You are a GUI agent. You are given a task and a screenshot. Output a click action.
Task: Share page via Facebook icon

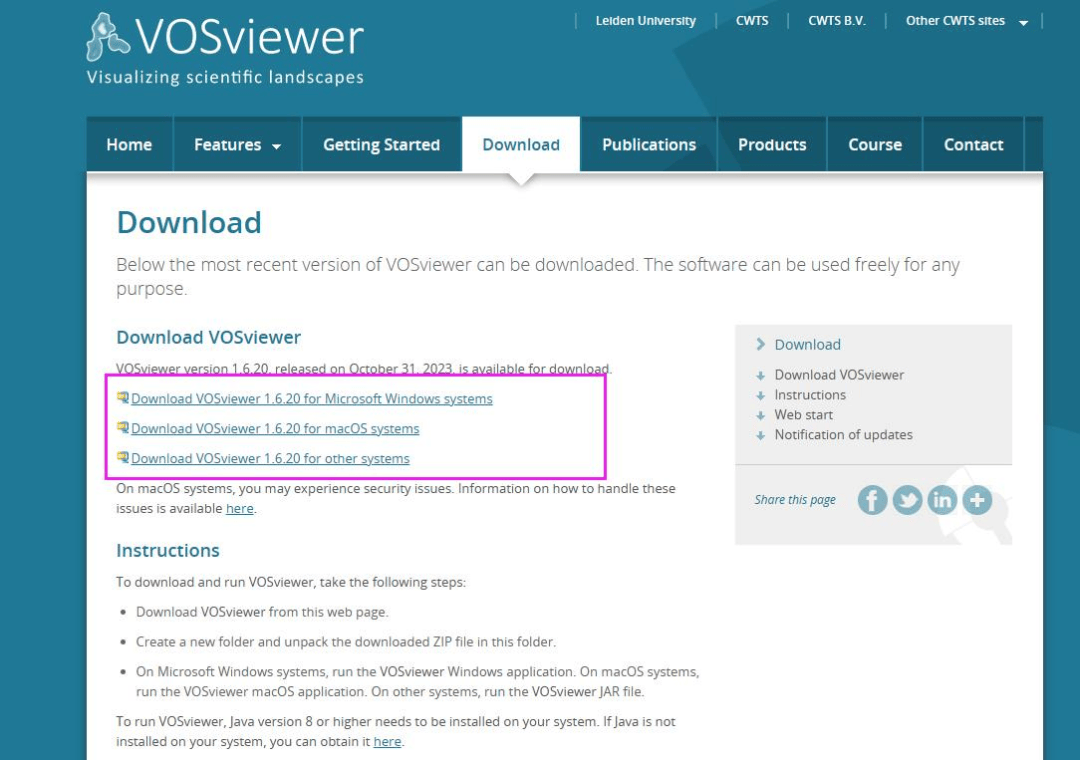[872, 500]
